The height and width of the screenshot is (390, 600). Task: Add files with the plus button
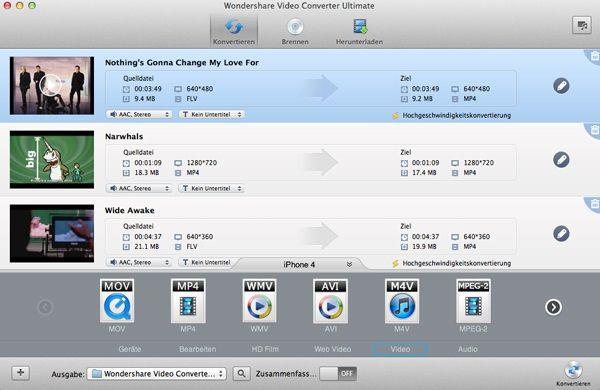click(x=21, y=372)
